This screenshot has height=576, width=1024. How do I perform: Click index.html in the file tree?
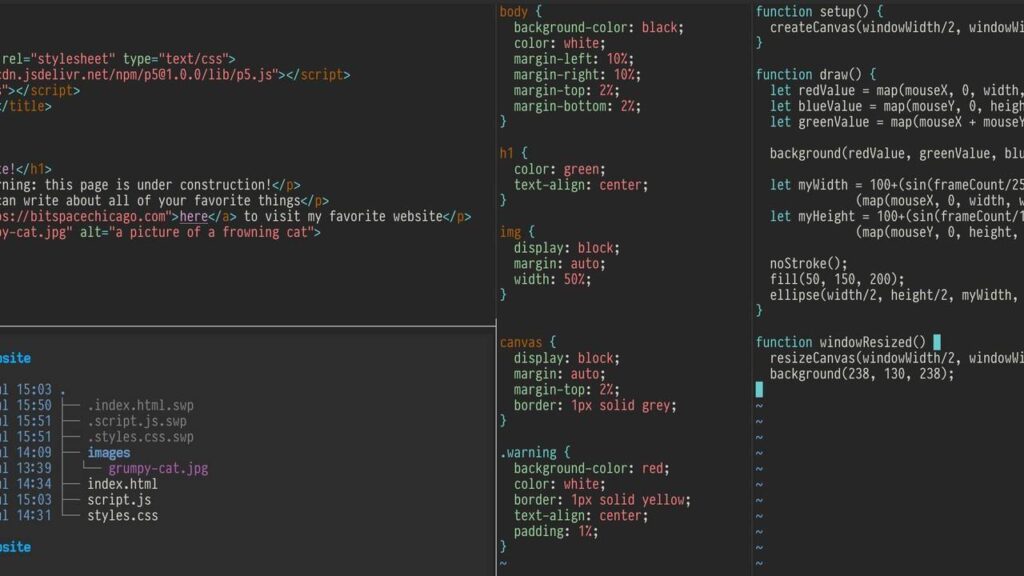122,485
